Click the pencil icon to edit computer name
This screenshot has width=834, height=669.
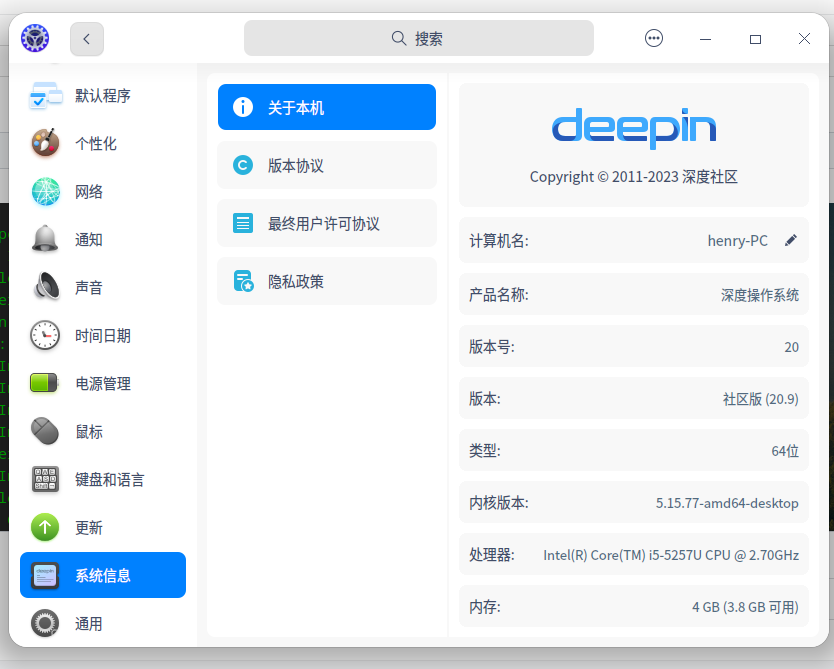pyautogui.click(x=791, y=240)
